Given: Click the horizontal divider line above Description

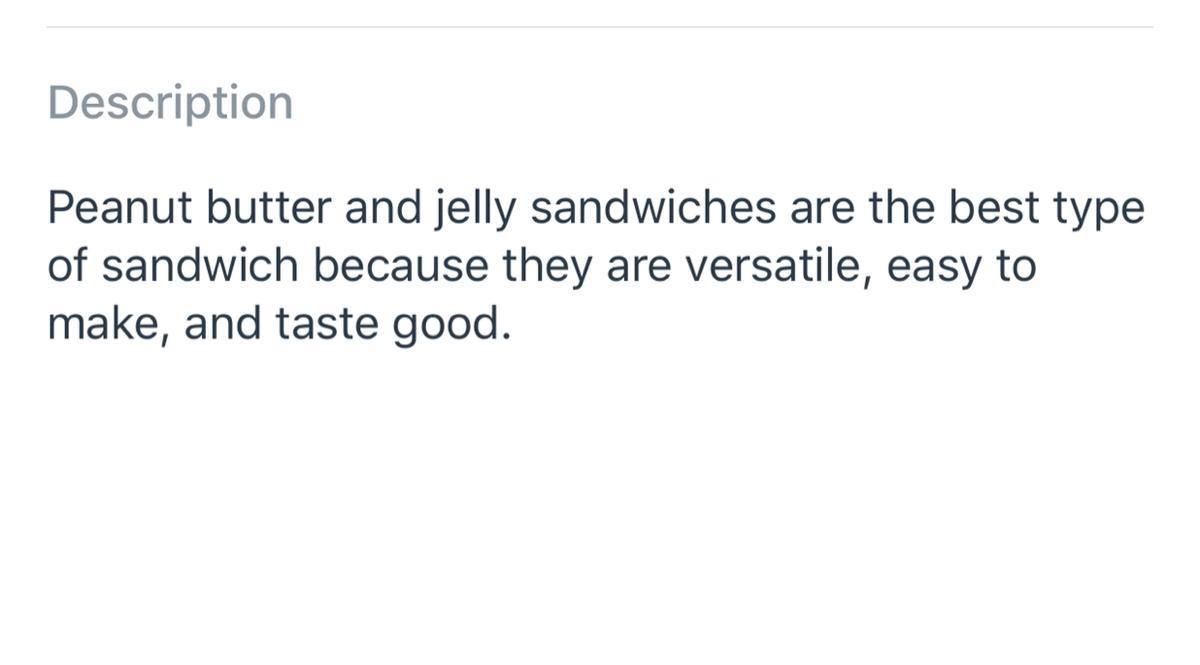Looking at the screenshot, I should click(x=600, y=27).
